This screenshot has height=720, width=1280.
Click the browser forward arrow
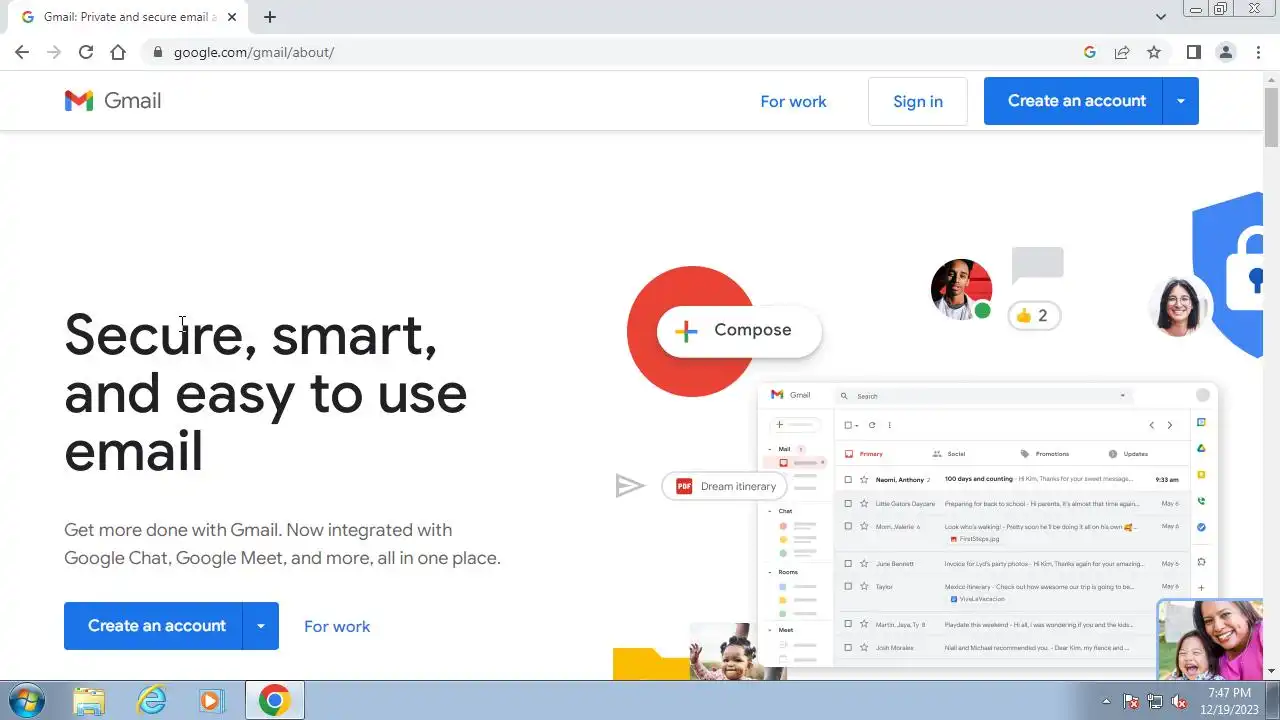[x=54, y=52]
